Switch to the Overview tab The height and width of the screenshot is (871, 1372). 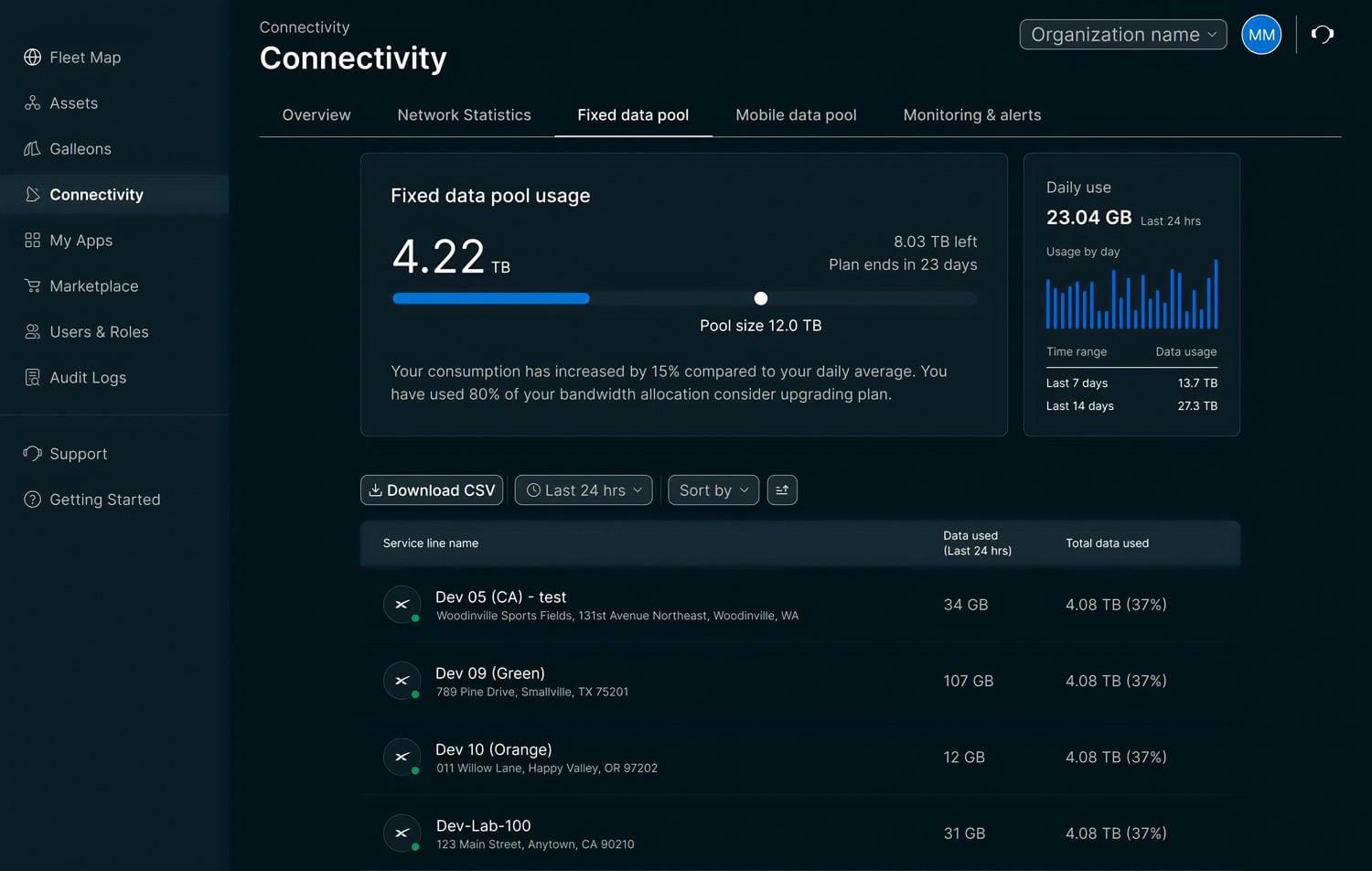316,115
